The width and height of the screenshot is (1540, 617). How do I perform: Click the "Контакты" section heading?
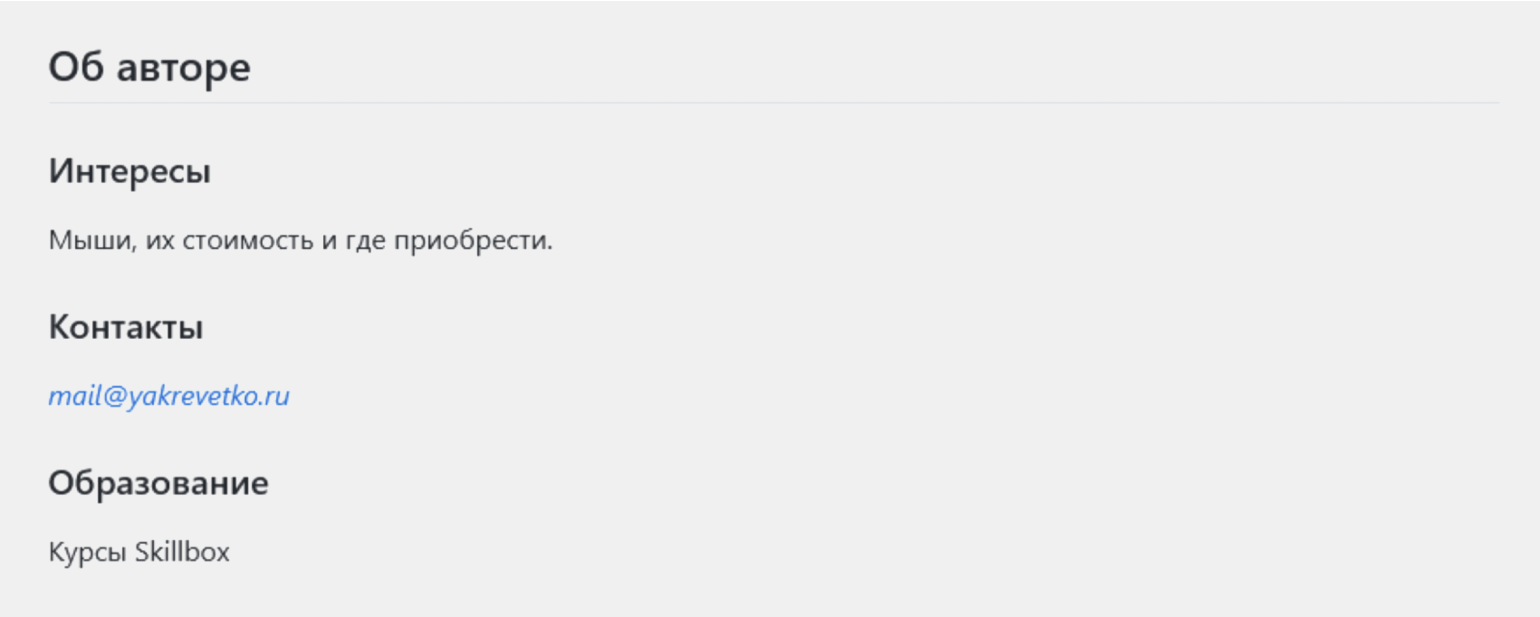click(126, 327)
